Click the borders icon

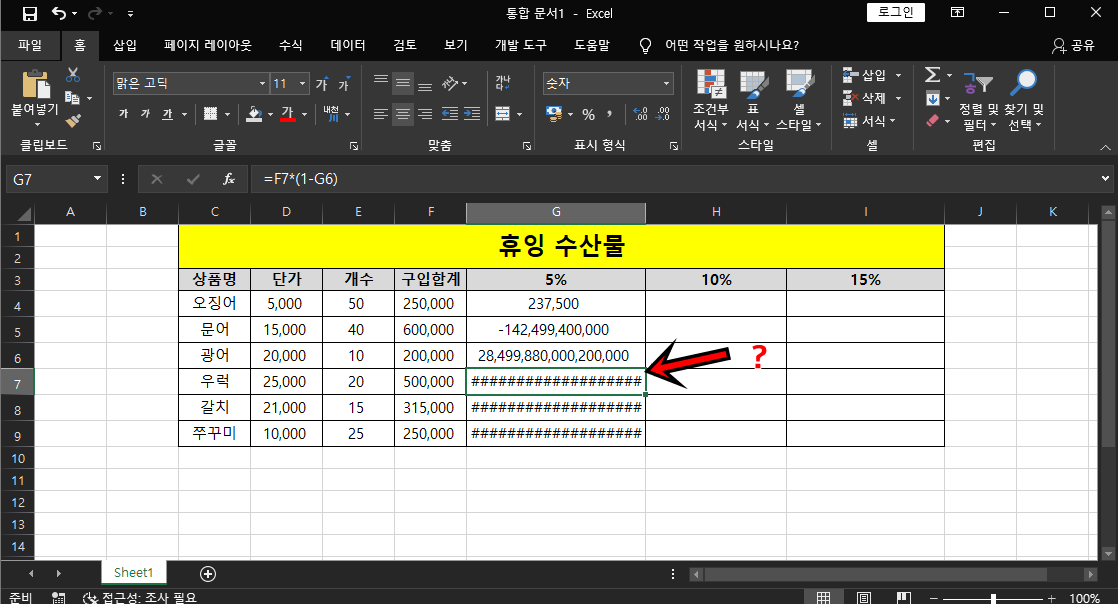point(210,114)
